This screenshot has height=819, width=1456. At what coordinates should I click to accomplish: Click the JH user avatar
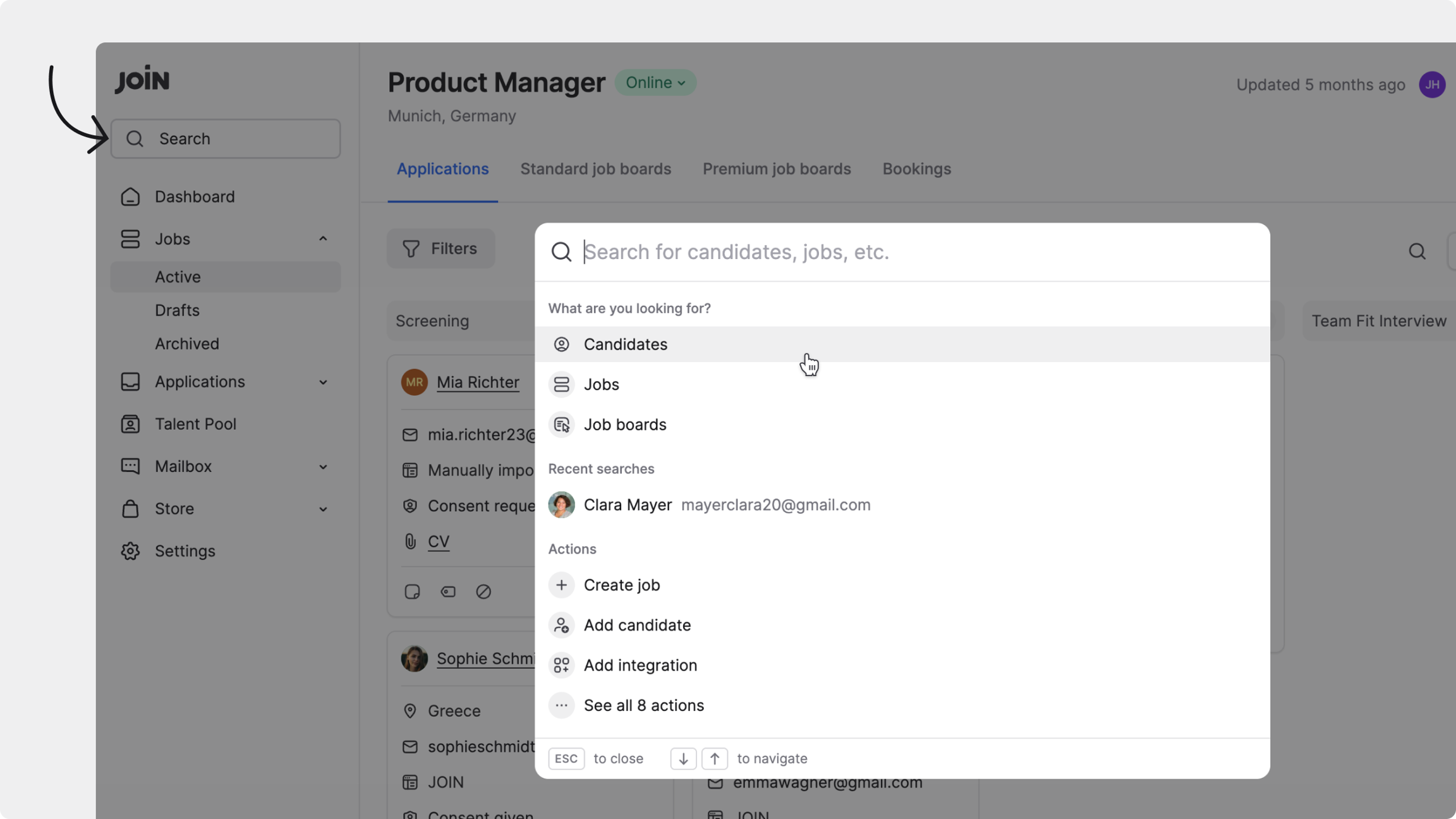pyautogui.click(x=1432, y=84)
